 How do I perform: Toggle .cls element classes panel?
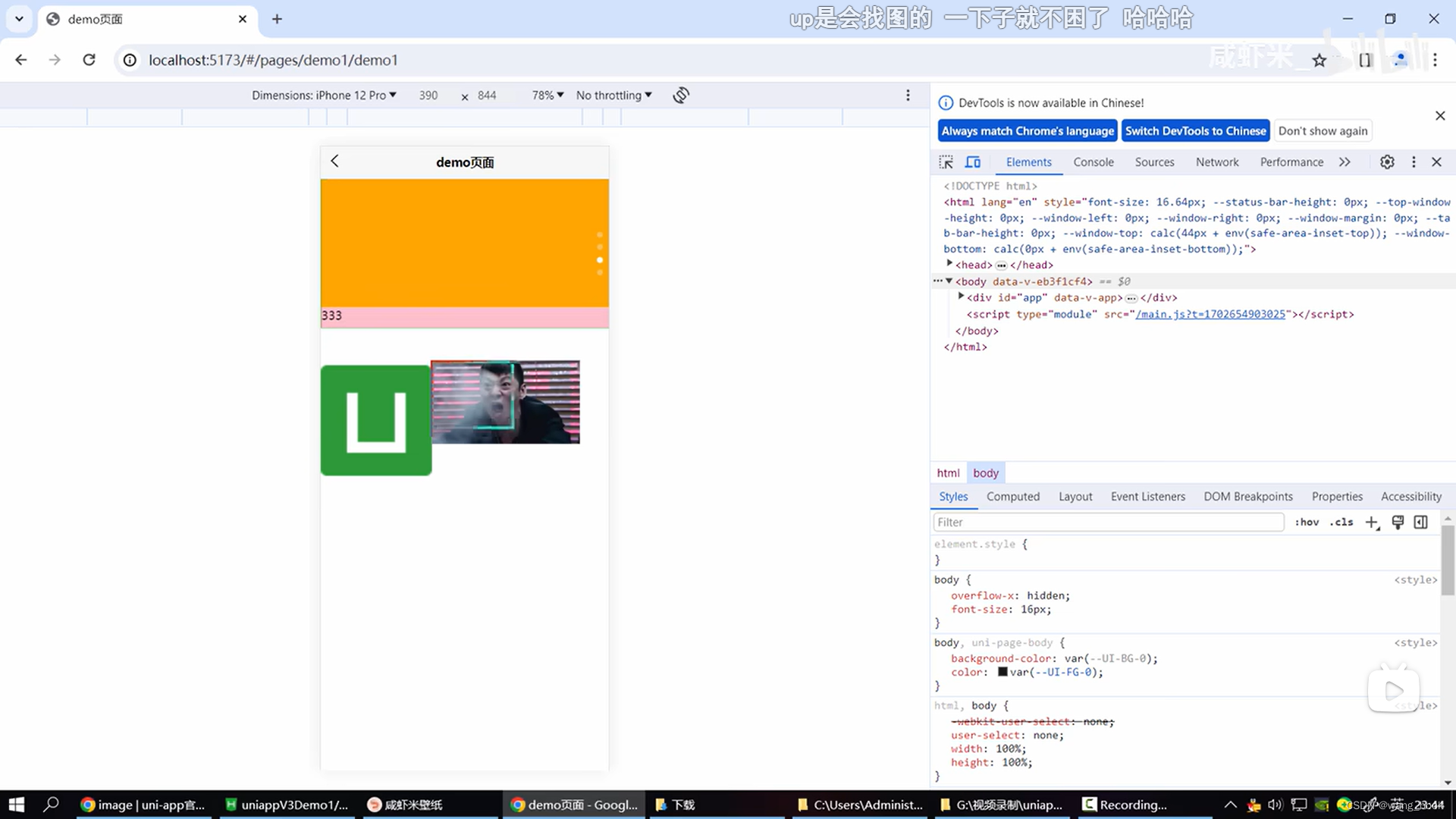1341,522
